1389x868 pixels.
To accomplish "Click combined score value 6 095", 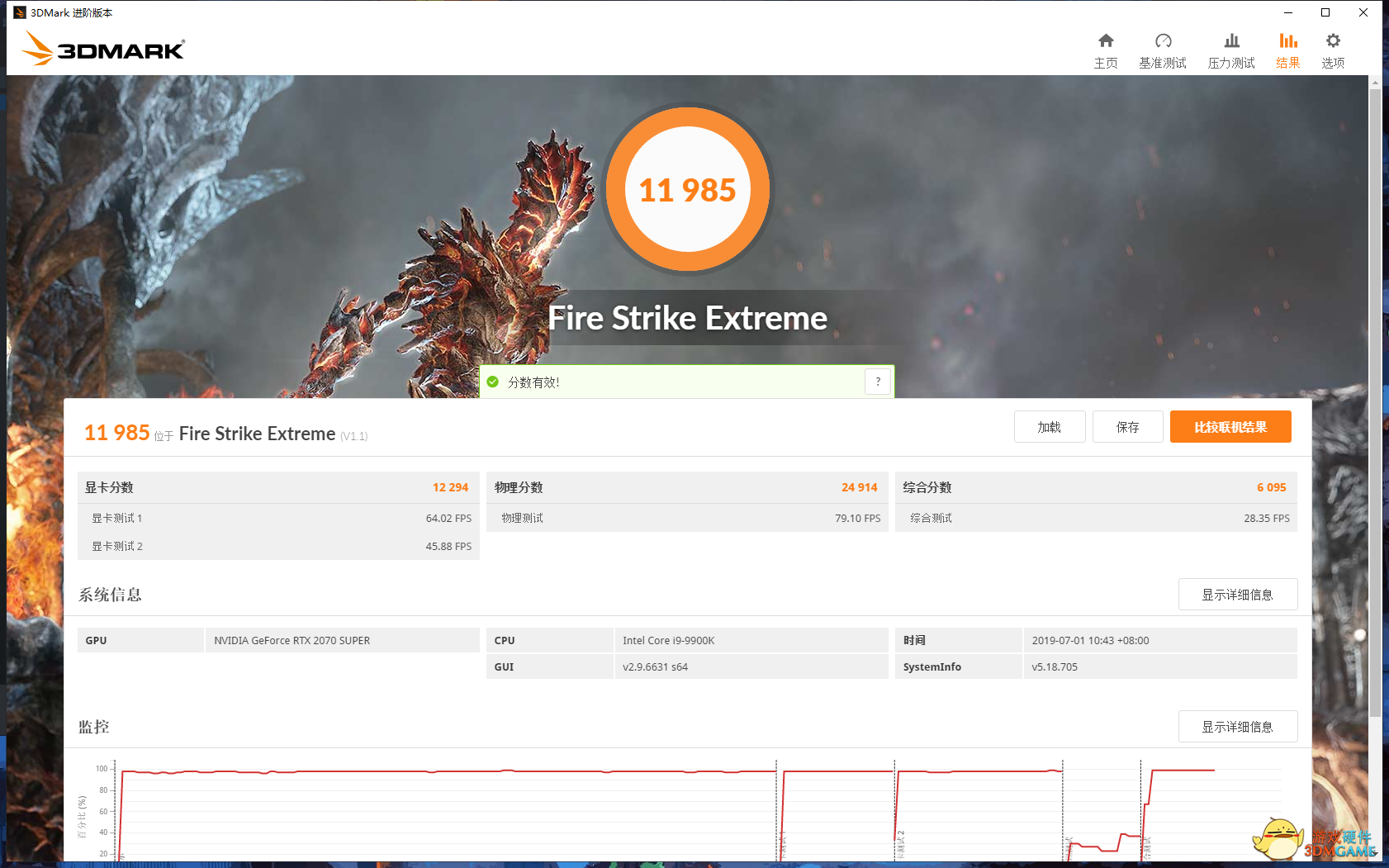I will click(x=1272, y=487).
